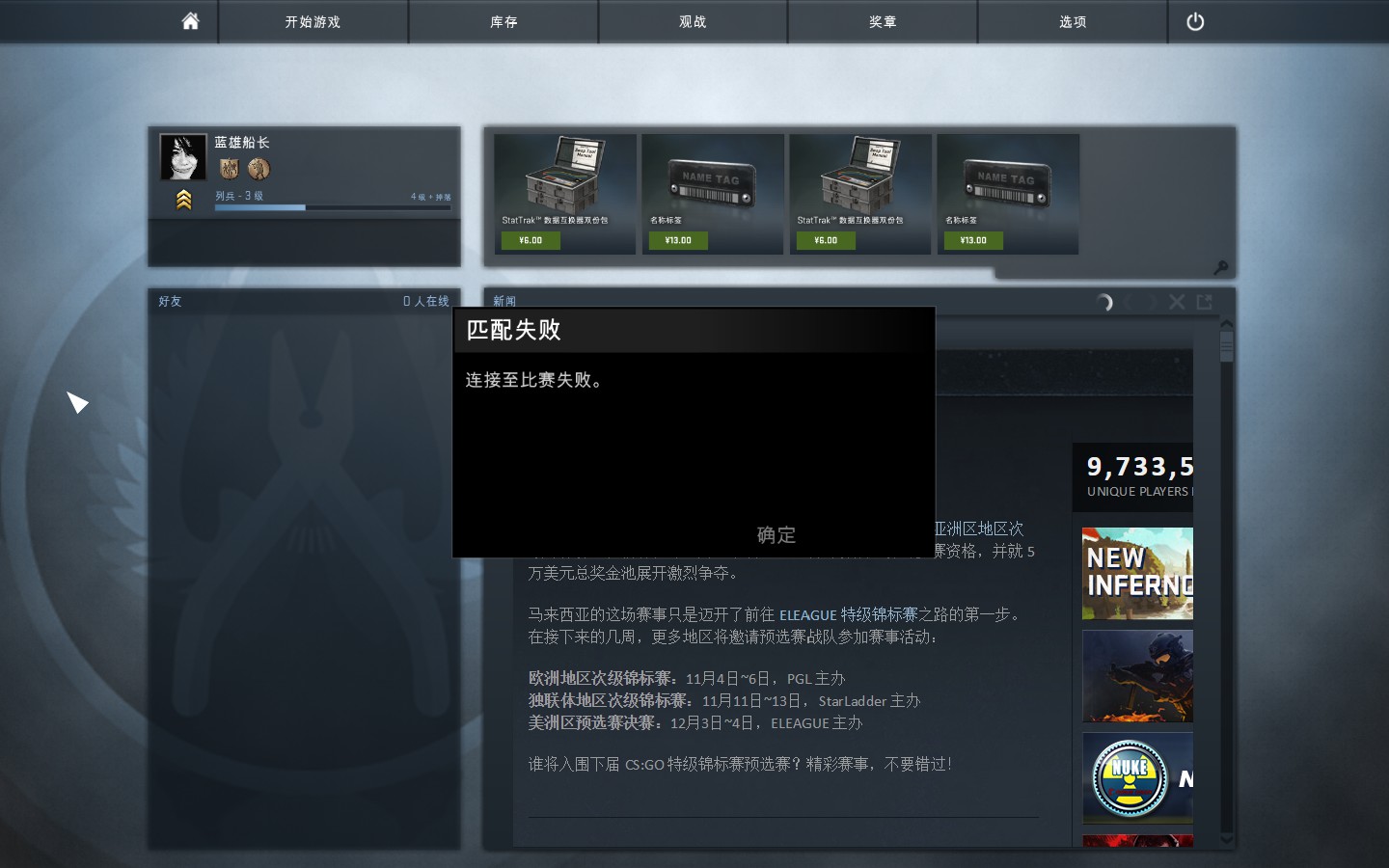Click the 美洲区预选赛决赛 text line
Screen dimensions: 1389x868
tap(695, 723)
